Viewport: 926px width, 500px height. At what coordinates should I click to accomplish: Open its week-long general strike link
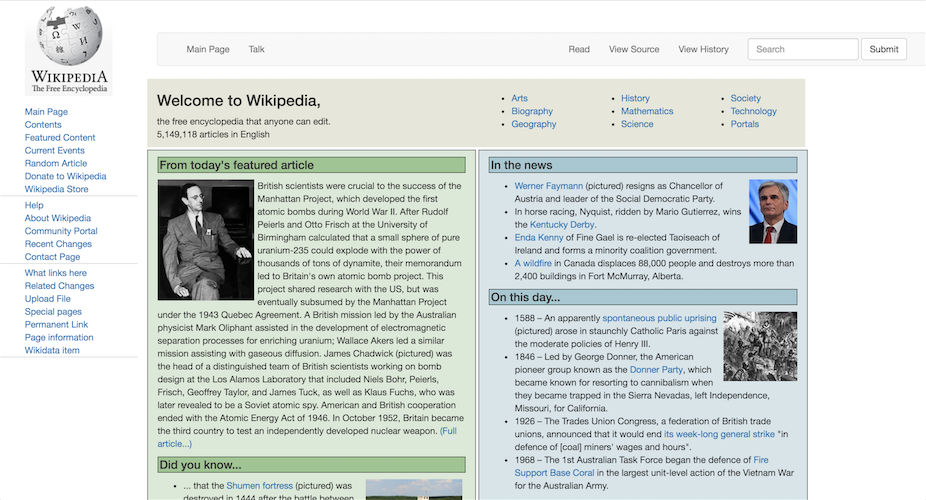click(719, 434)
